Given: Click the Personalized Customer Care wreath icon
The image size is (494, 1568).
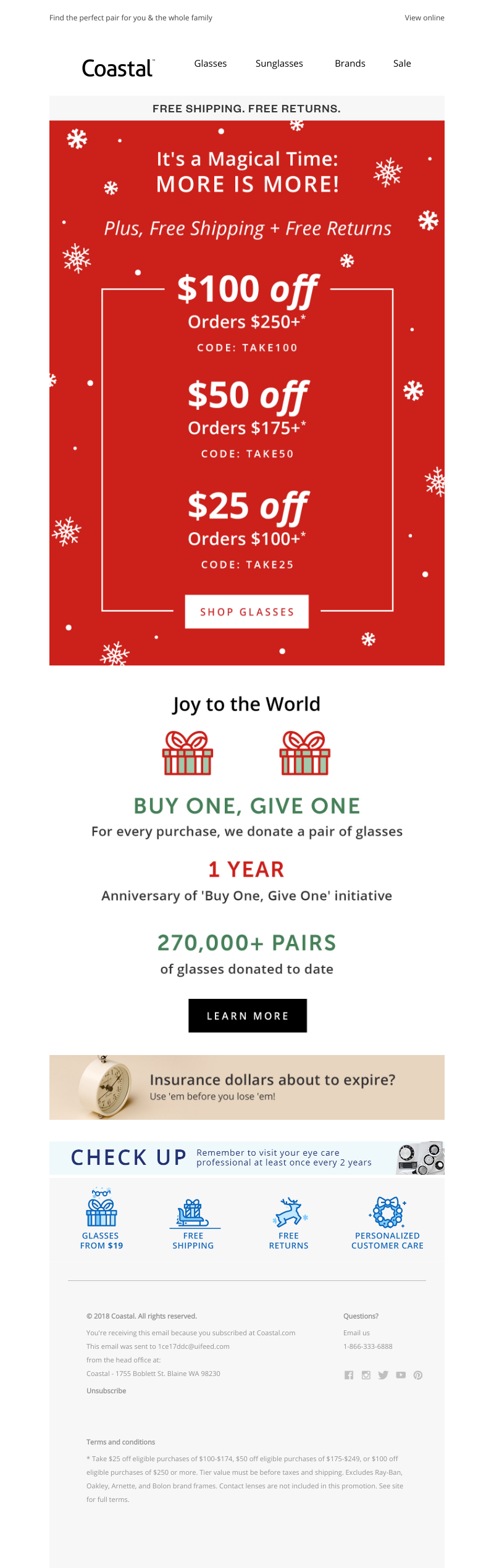Looking at the screenshot, I should [388, 1211].
